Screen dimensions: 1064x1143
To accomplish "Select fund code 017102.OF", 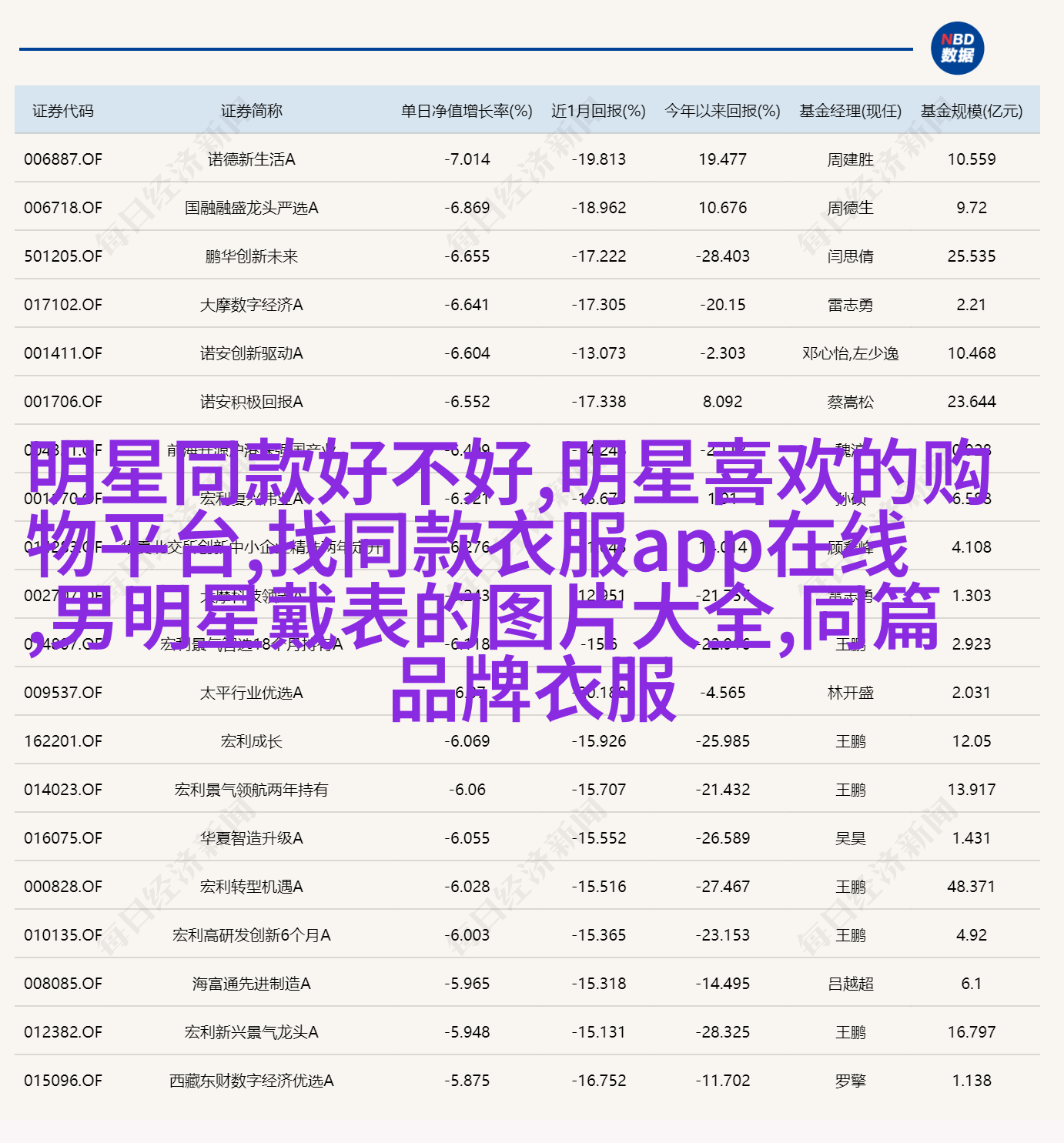I will 63,305.
